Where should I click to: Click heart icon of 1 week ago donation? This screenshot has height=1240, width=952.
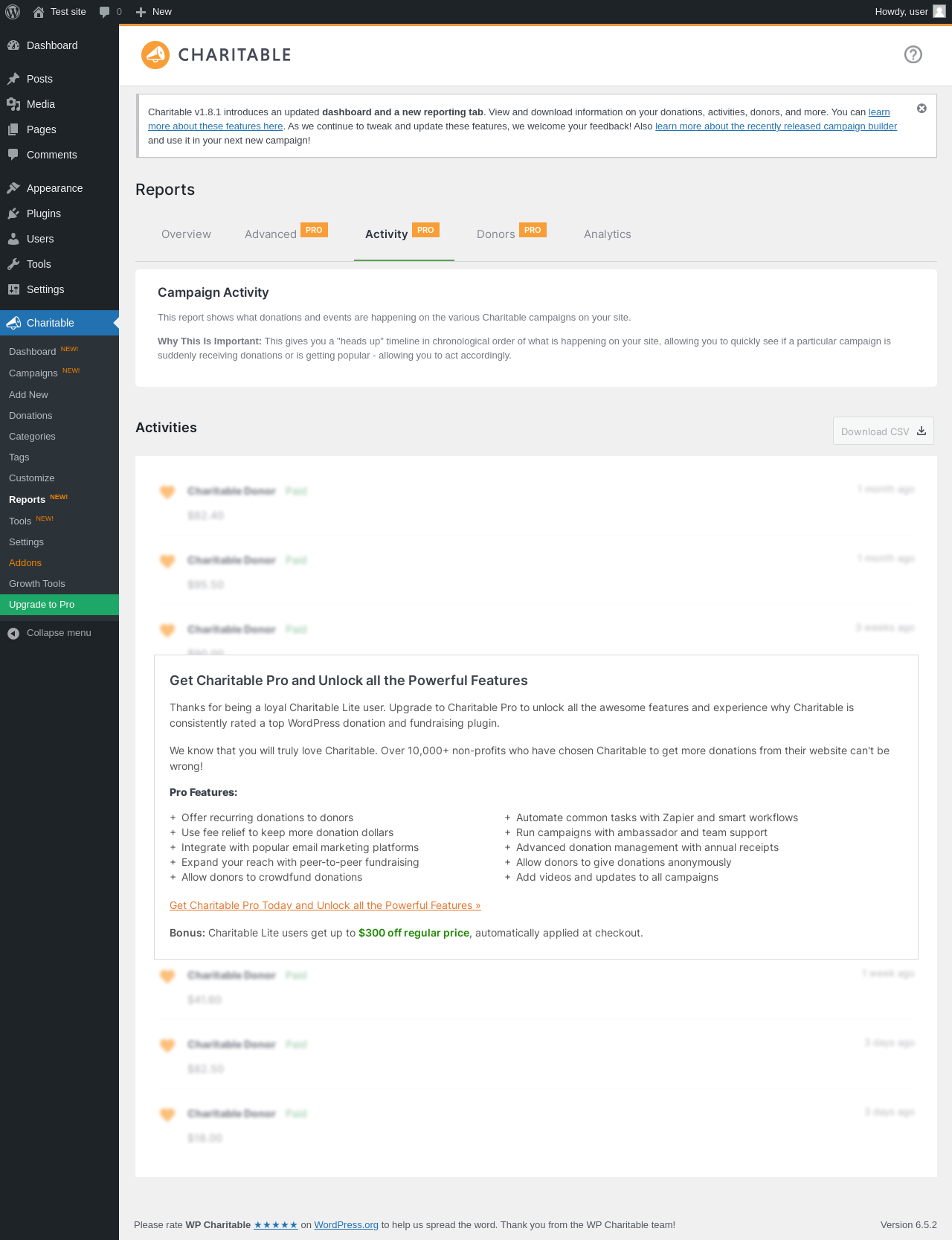(x=167, y=976)
